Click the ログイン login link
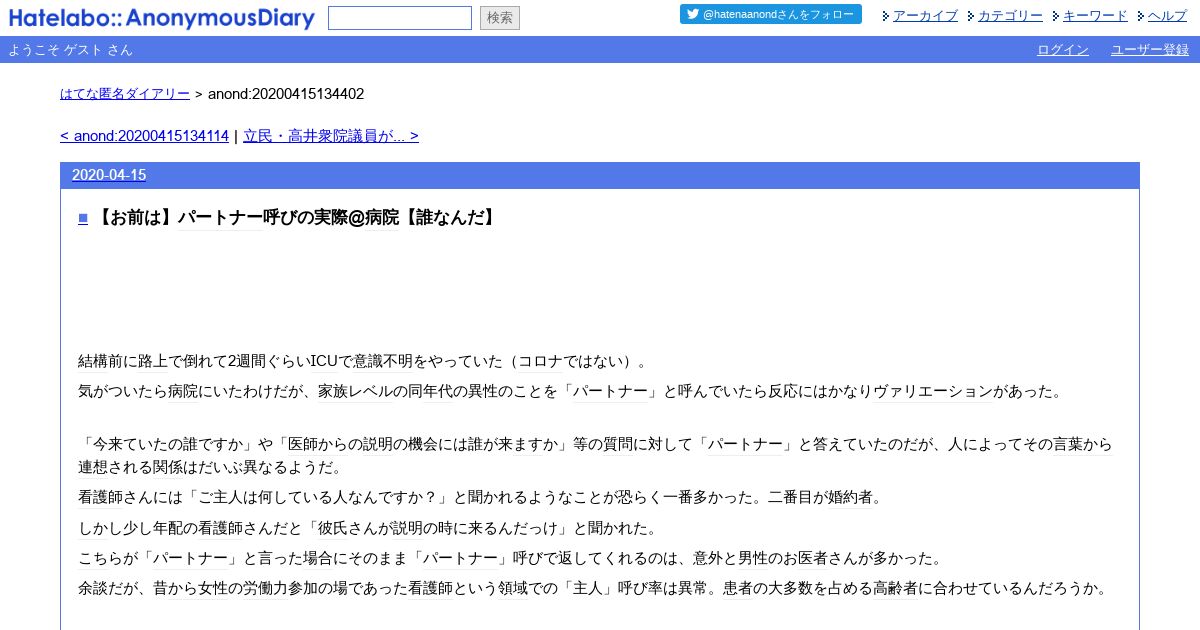The width and height of the screenshot is (1200, 630). pos(1063,50)
